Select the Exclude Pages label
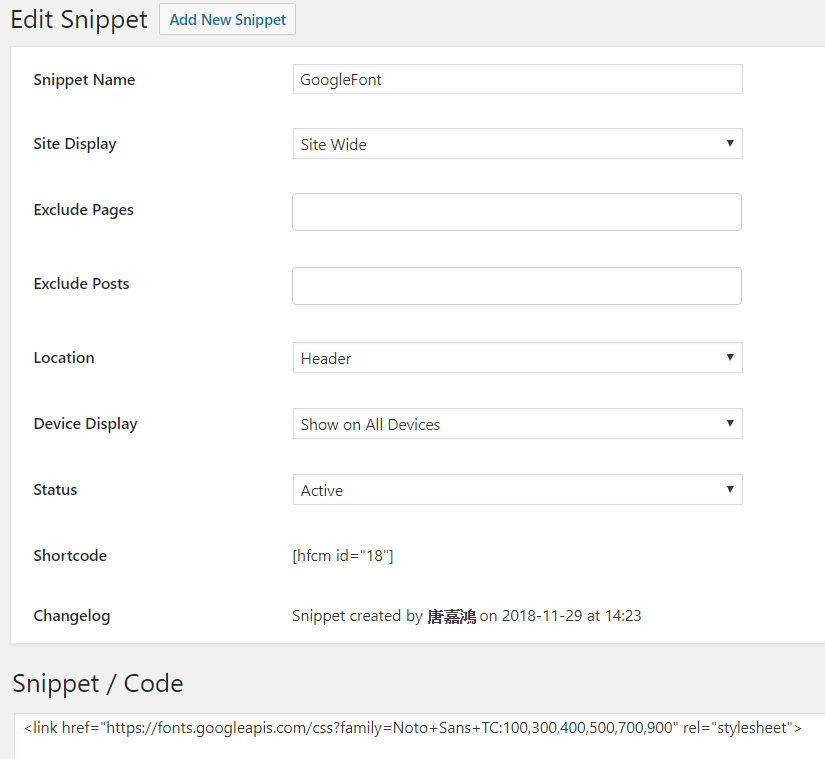The image size is (825, 759). [x=83, y=210]
